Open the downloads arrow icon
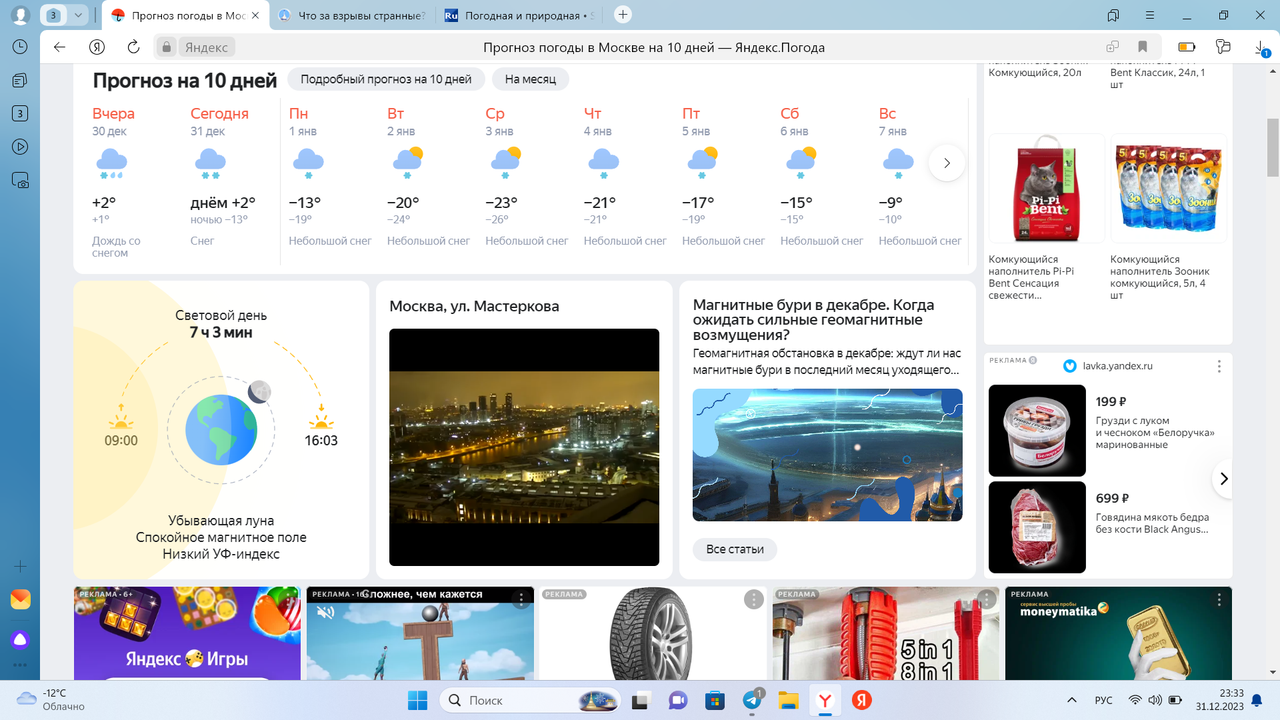The height and width of the screenshot is (720, 1280). pos(1260,47)
